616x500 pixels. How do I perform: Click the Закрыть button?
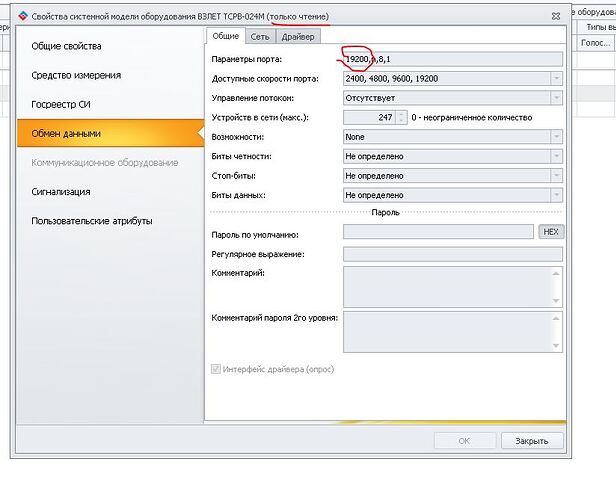pyautogui.click(x=532, y=441)
